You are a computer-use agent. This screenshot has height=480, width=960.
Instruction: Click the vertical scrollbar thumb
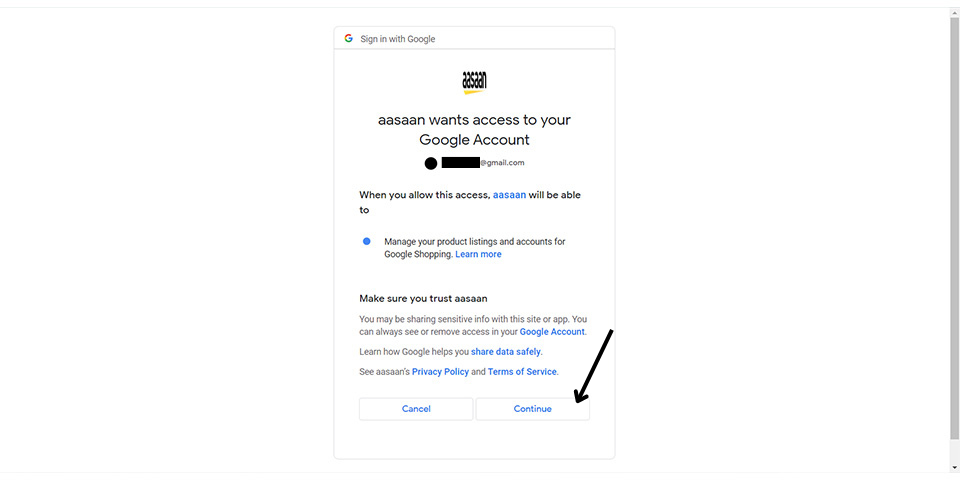pos(954,228)
